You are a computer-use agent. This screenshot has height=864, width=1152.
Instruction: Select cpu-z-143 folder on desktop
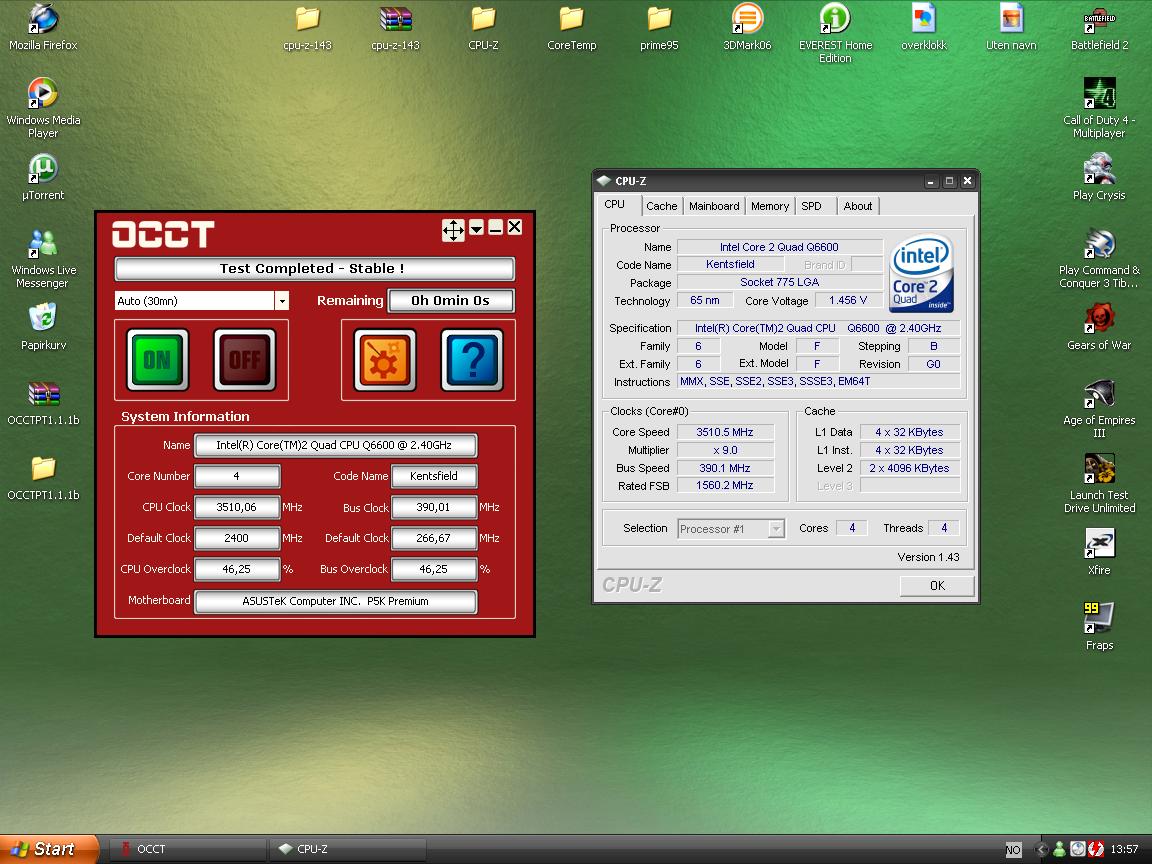(x=307, y=27)
